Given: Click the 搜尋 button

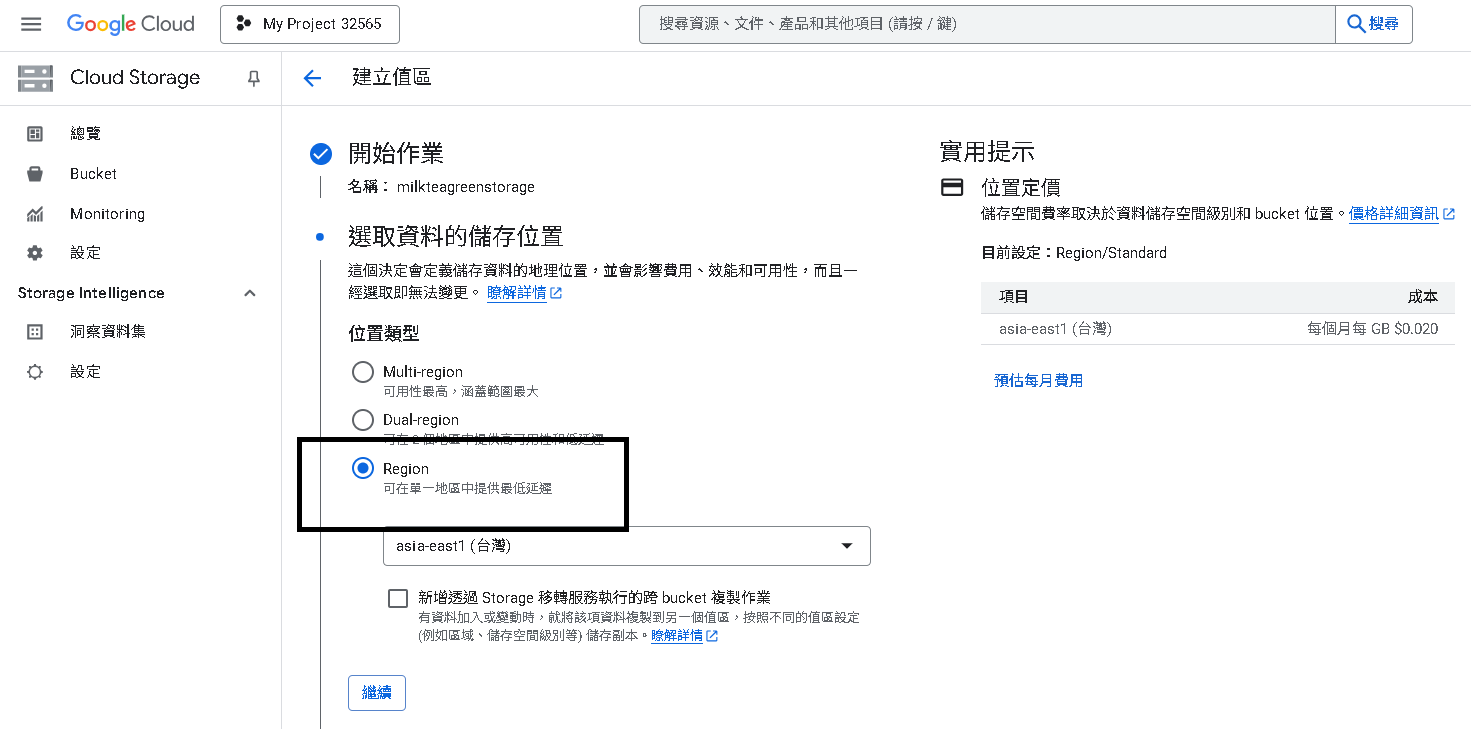Looking at the screenshot, I should 1374,24.
